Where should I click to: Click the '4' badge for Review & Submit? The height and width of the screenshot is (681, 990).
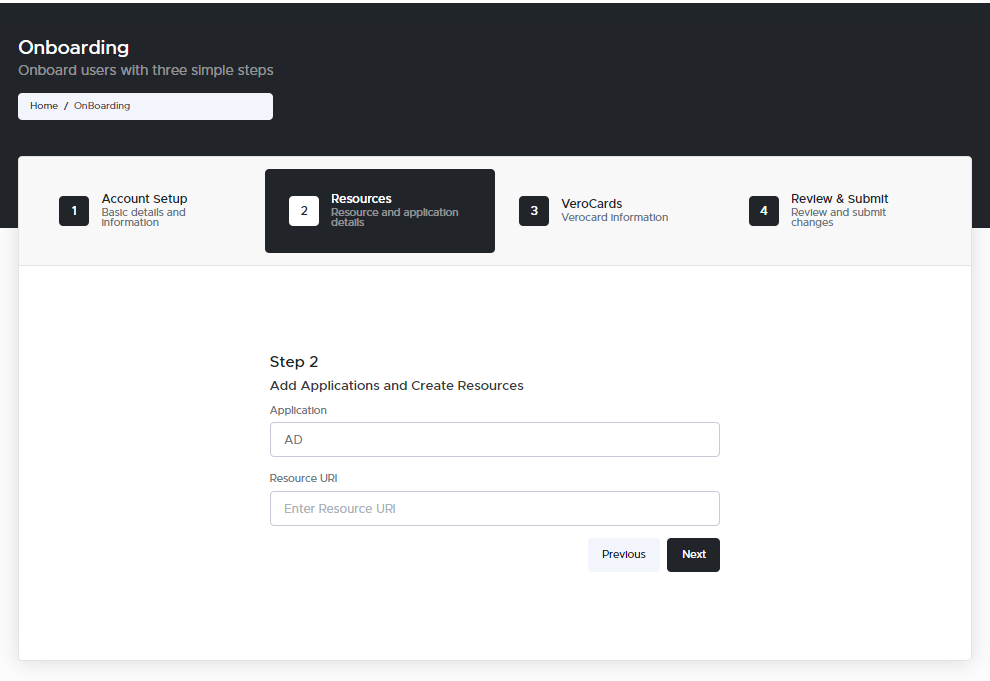(764, 211)
